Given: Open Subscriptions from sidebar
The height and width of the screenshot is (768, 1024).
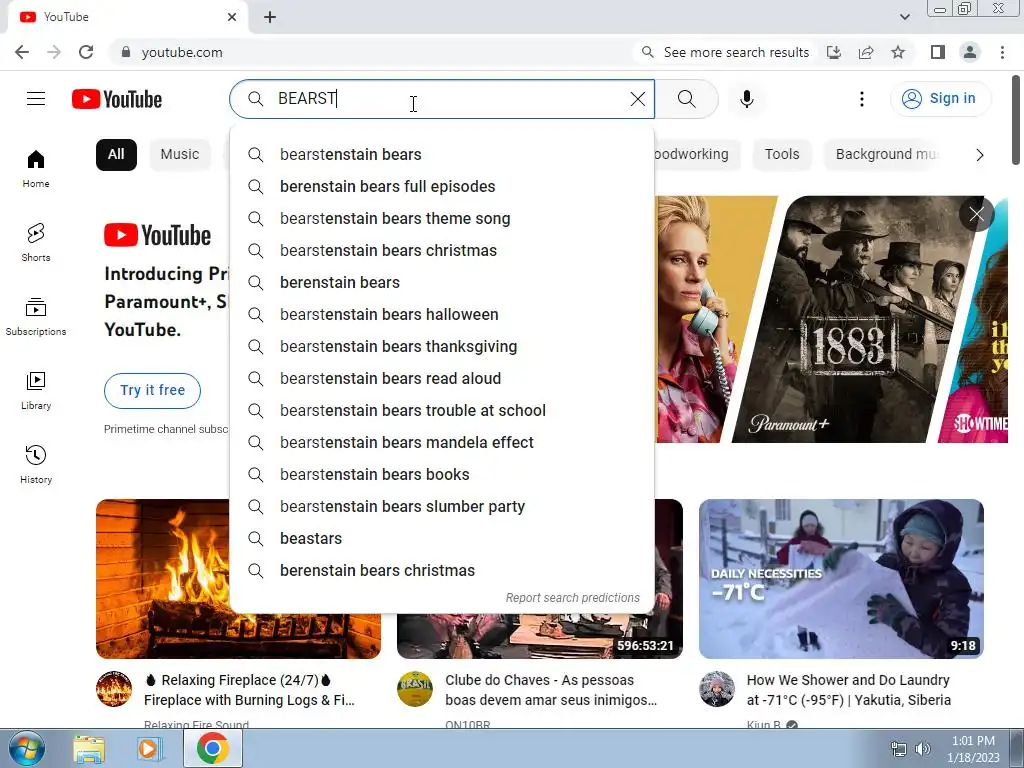Looking at the screenshot, I should coord(36,316).
